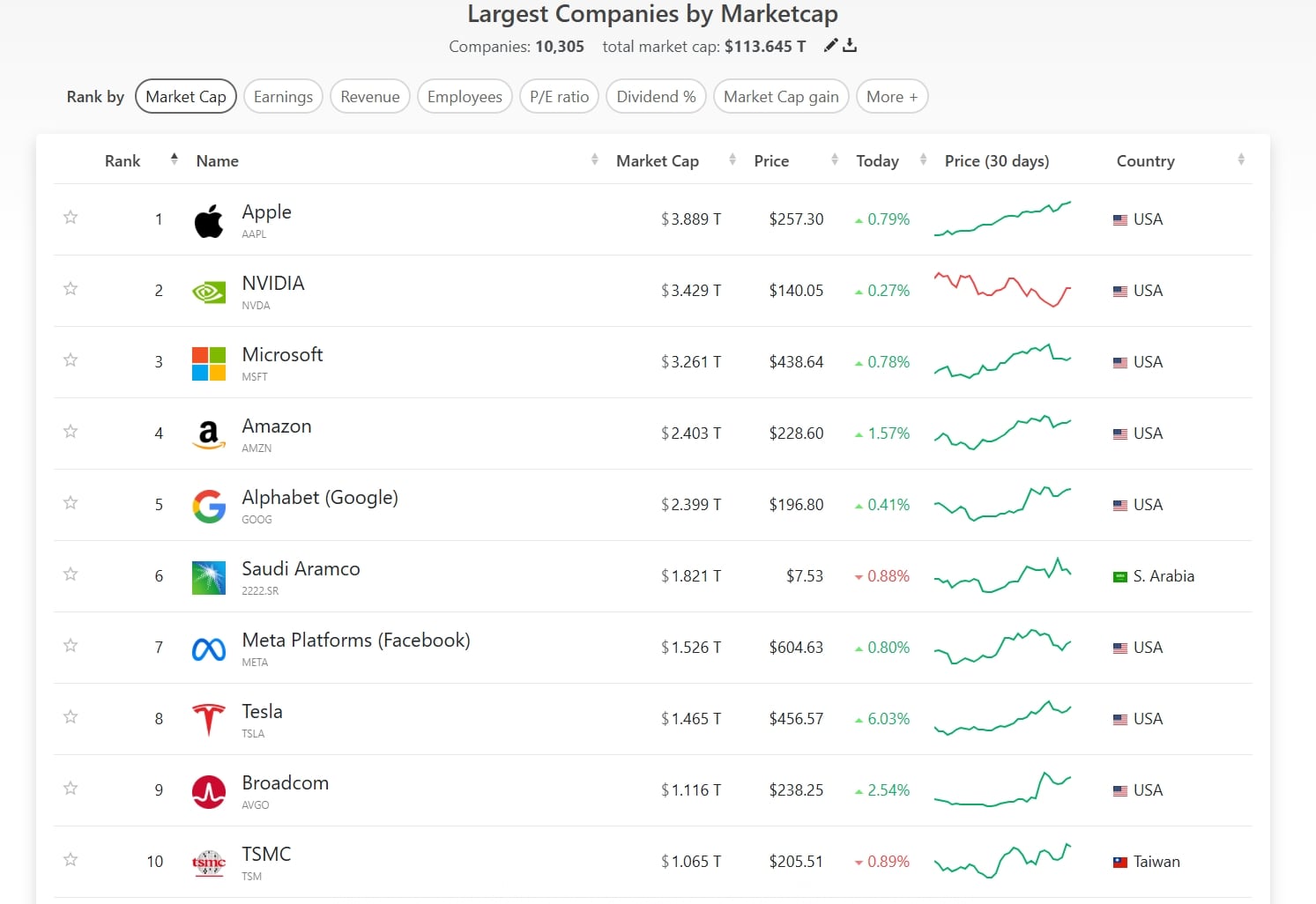Click the Taiwan country label
Viewport: 1316px width, 904px height.
click(x=1156, y=862)
